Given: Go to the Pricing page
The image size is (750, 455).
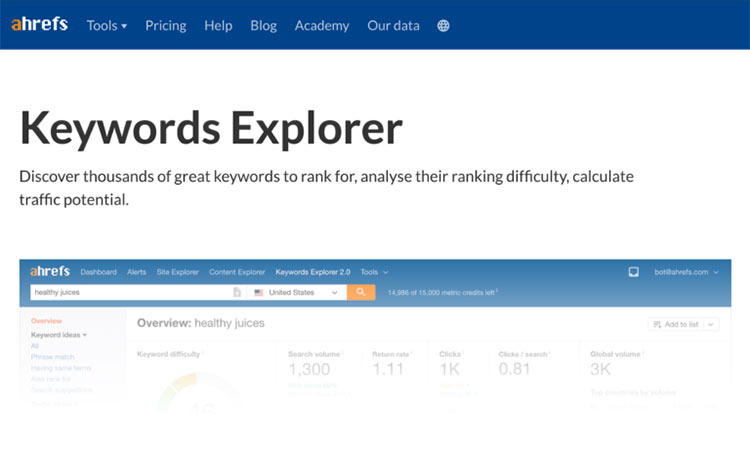Looking at the screenshot, I should pos(165,25).
